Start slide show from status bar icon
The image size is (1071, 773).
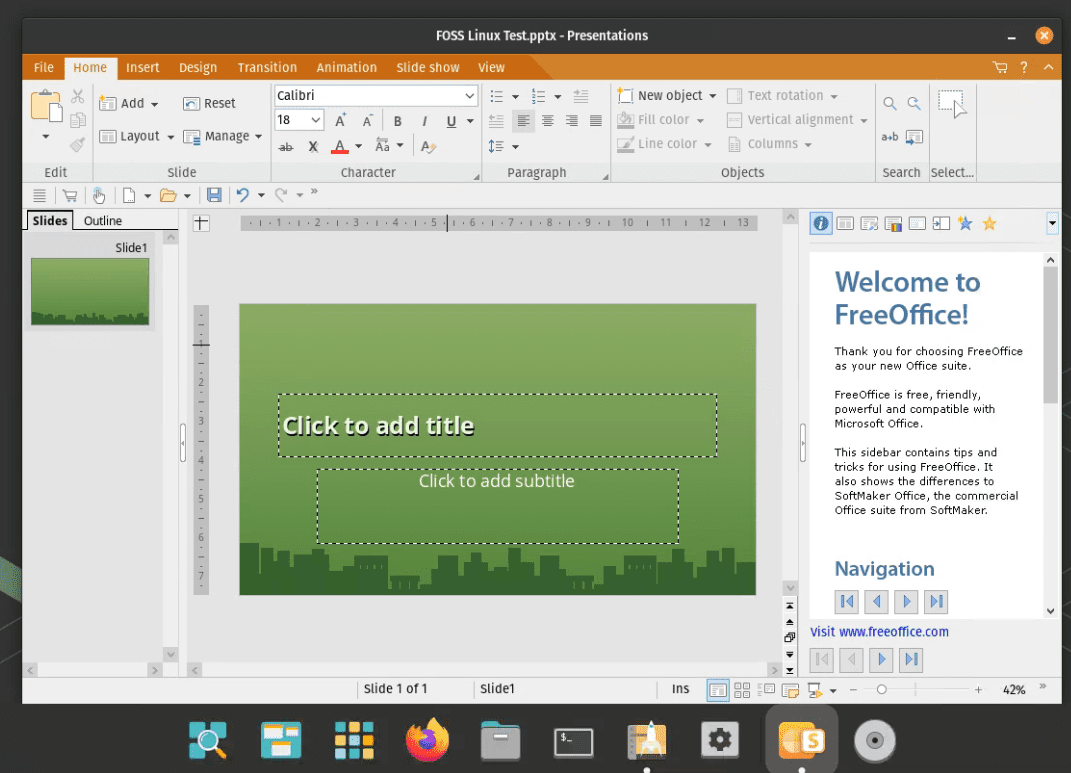[x=815, y=690]
